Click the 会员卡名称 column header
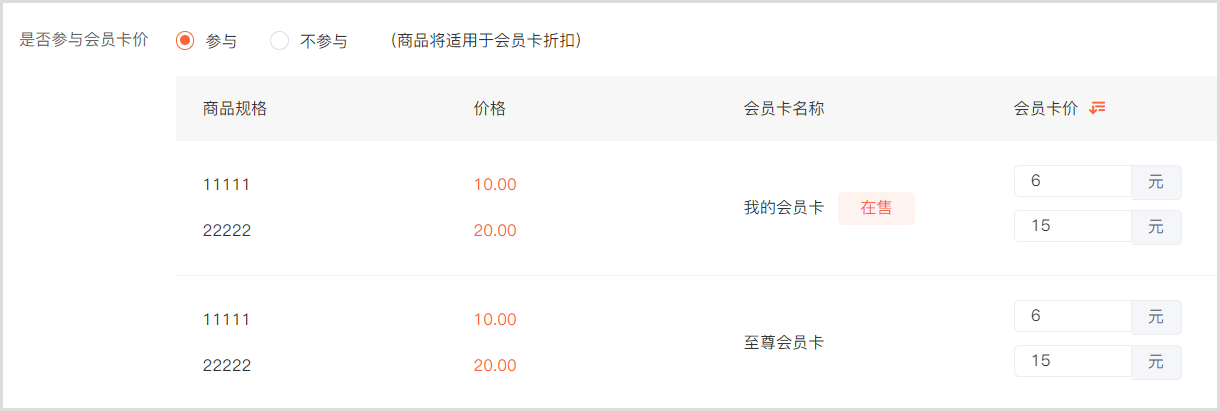 (x=784, y=109)
